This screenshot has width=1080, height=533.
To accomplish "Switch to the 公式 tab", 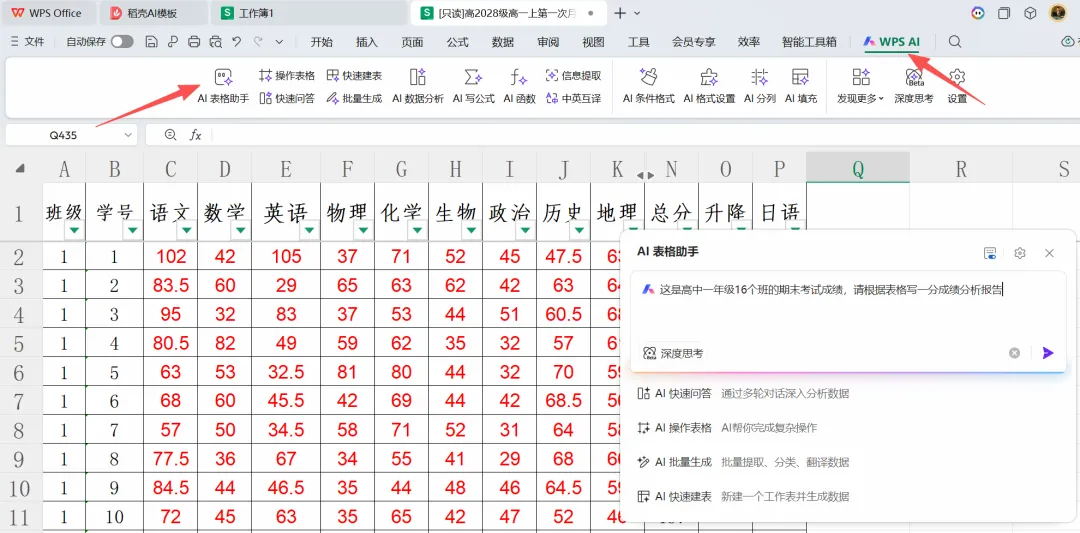I will coord(457,42).
